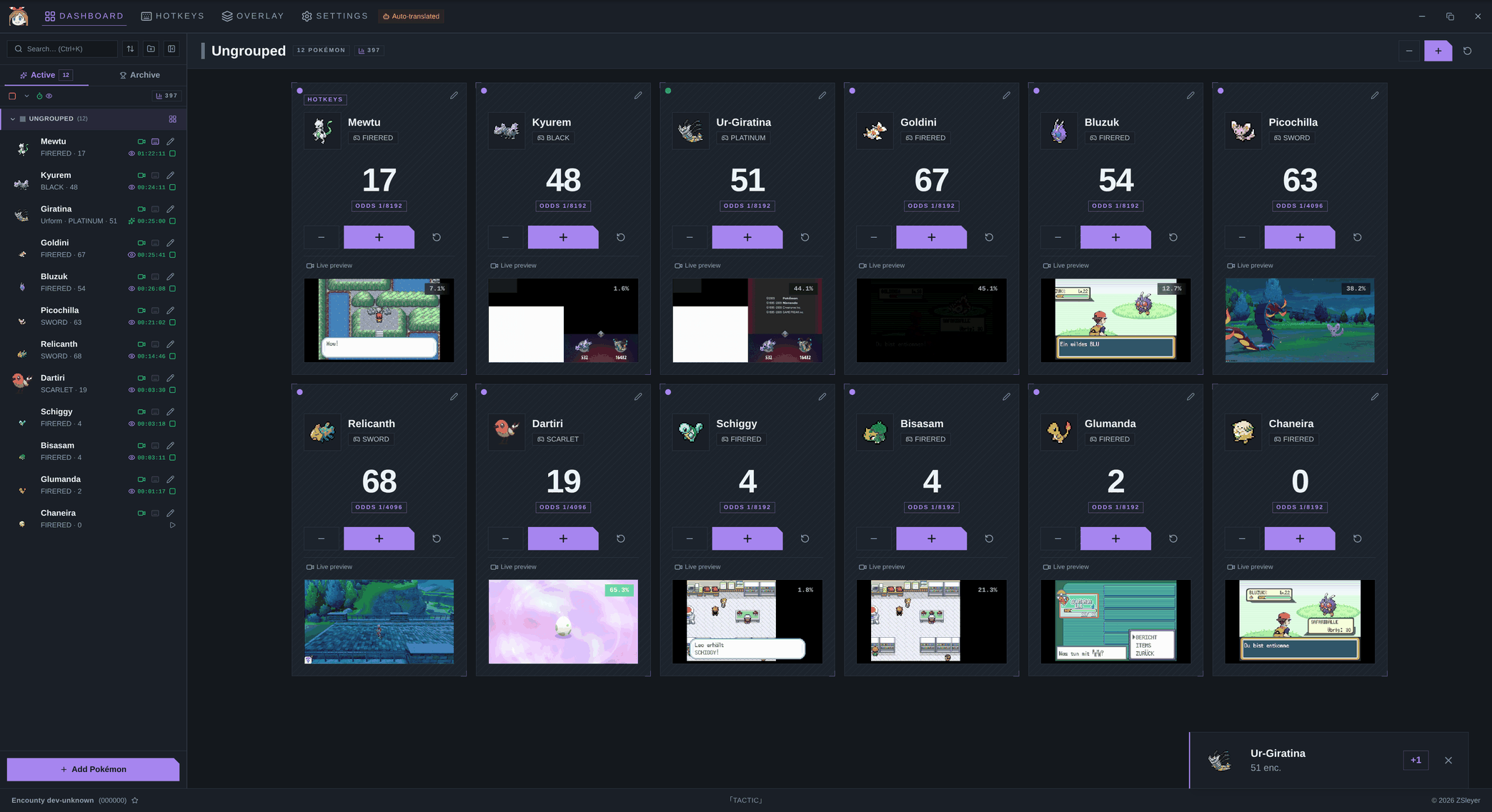Click the pencil edit icon on Picochilla card
Viewport: 1492px width, 812px height.
tap(1375, 95)
